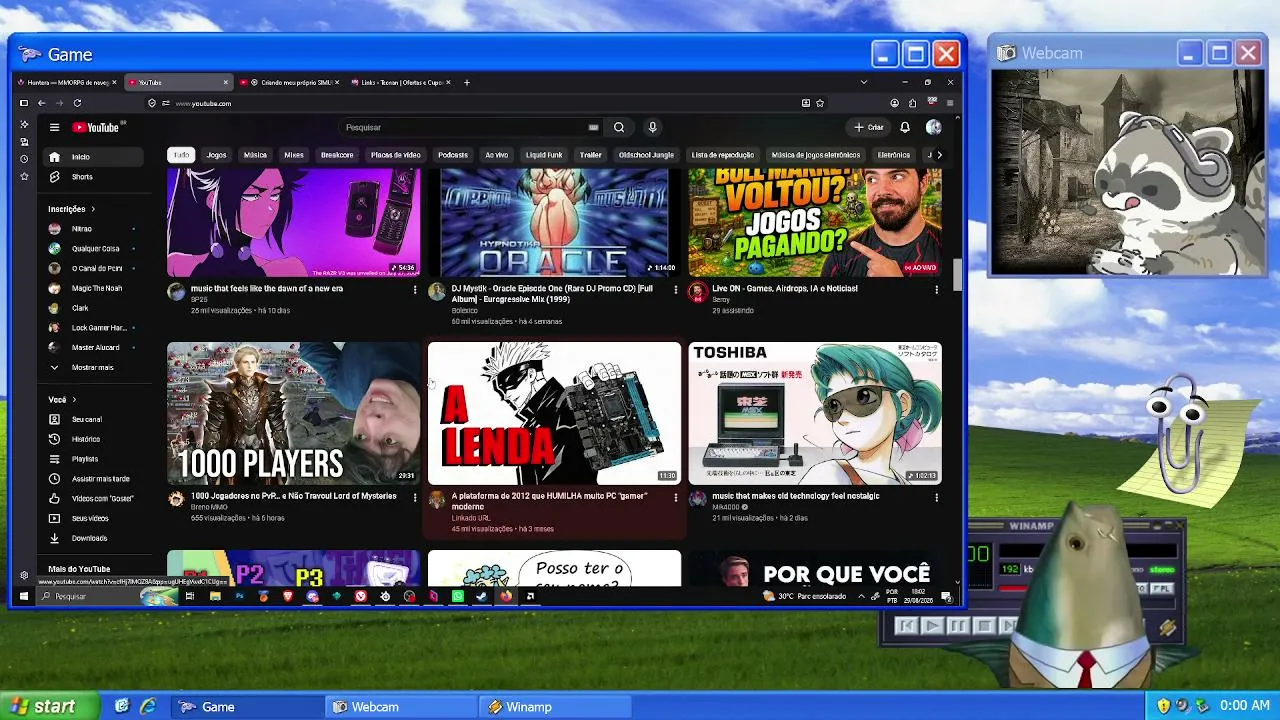Open options menu for the Oracle Episode One video
Viewport: 1280px width, 720px height.
click(x=676, y=290)
